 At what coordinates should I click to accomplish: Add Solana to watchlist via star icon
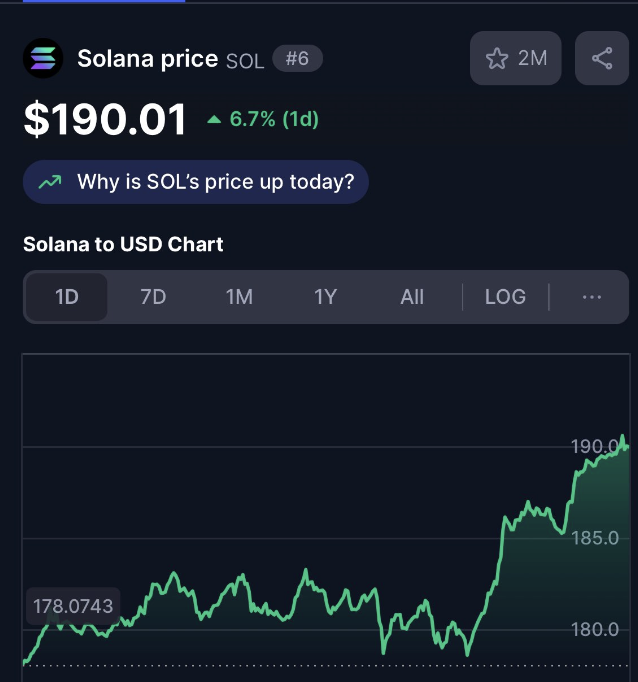497,58
